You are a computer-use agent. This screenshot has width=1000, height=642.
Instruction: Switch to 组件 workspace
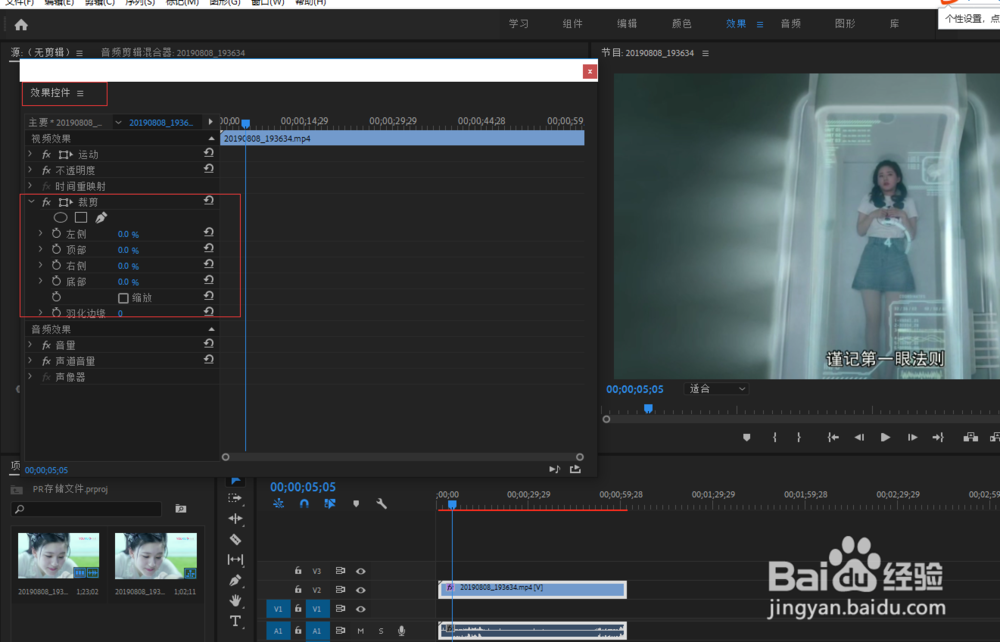[x=573, y=24]
